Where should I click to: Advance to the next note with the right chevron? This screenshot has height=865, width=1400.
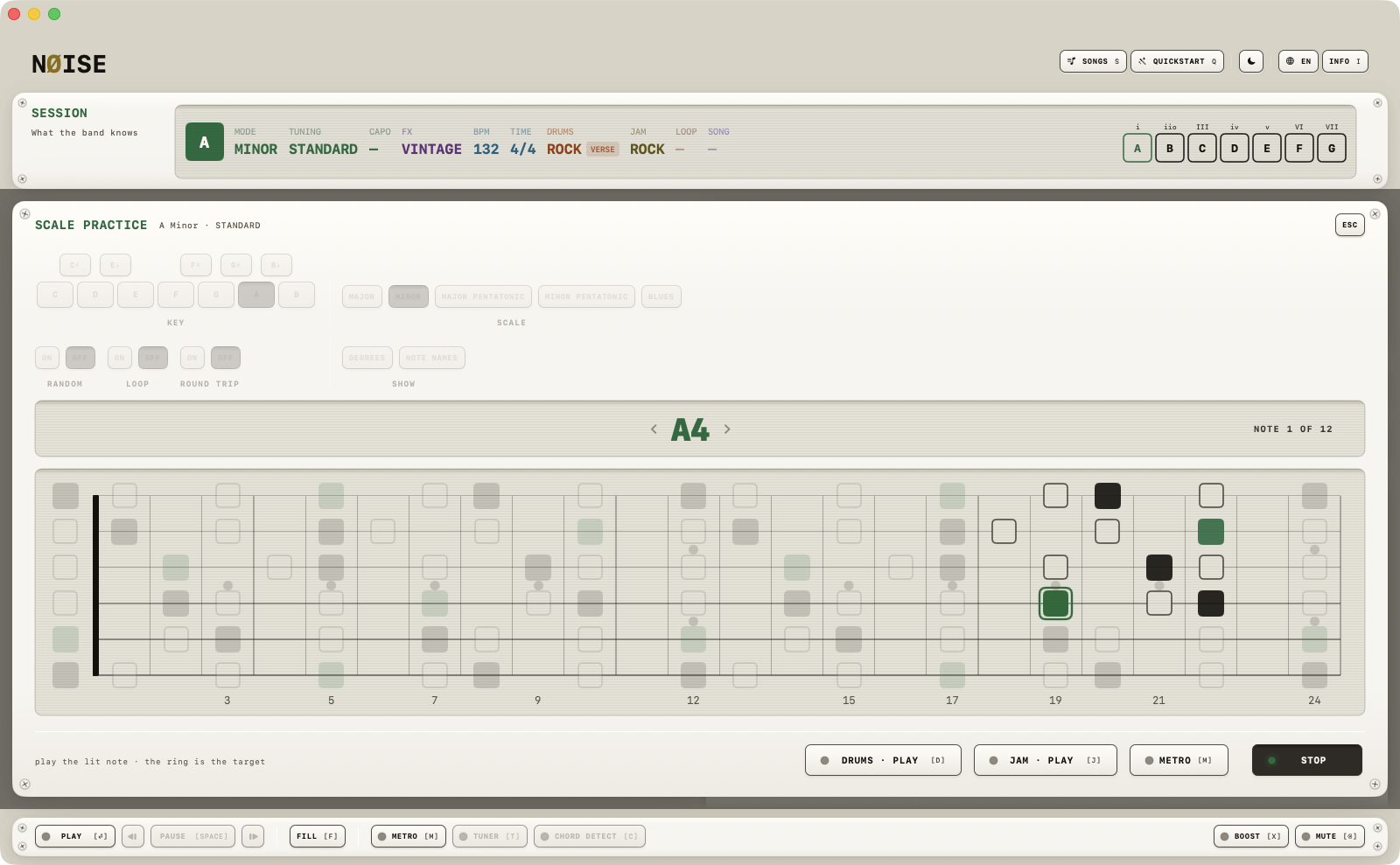click(x=727, y=429)
